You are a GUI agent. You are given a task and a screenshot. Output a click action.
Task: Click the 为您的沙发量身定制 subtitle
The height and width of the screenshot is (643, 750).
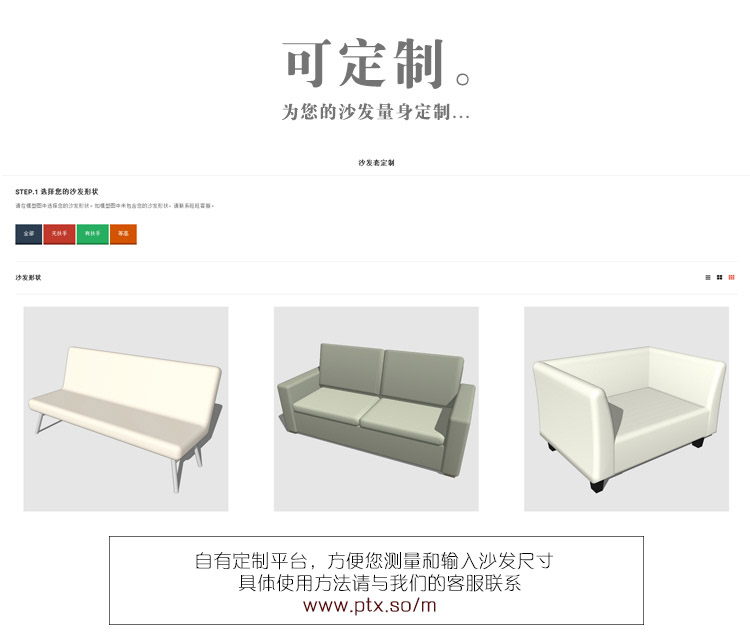[x=376, y=112]
